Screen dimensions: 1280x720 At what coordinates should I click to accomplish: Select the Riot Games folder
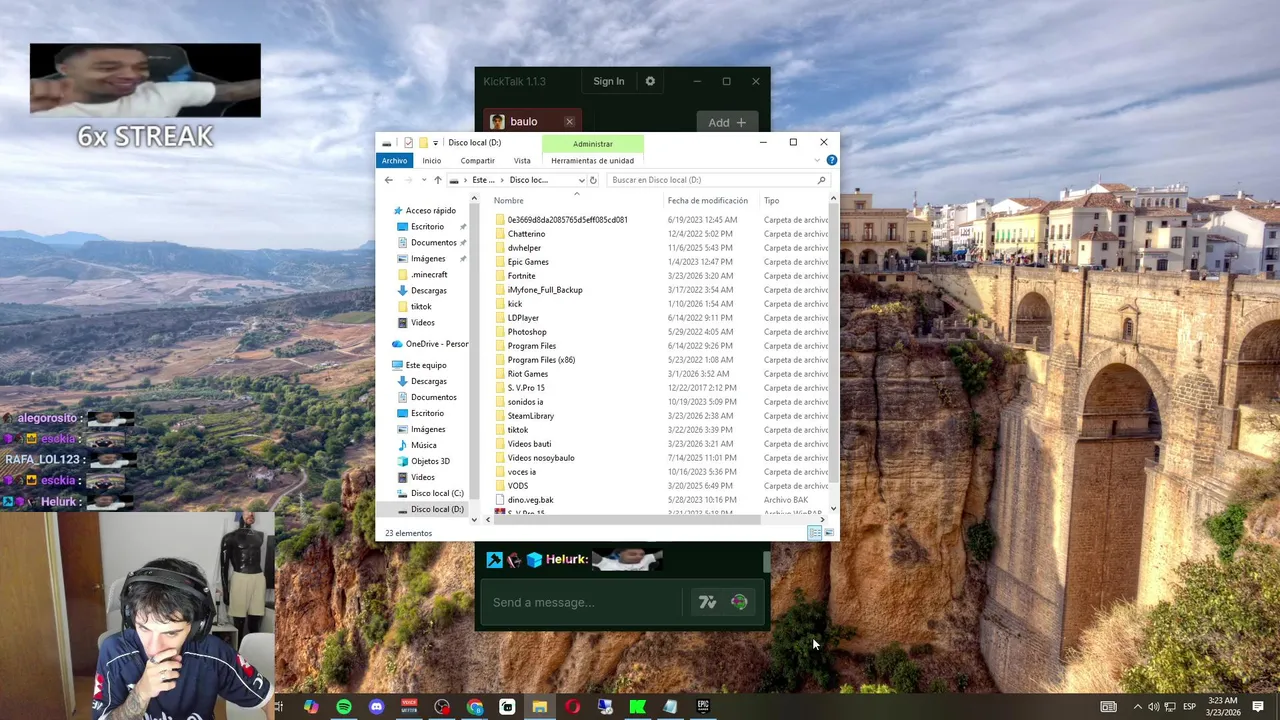click(527, 374)
